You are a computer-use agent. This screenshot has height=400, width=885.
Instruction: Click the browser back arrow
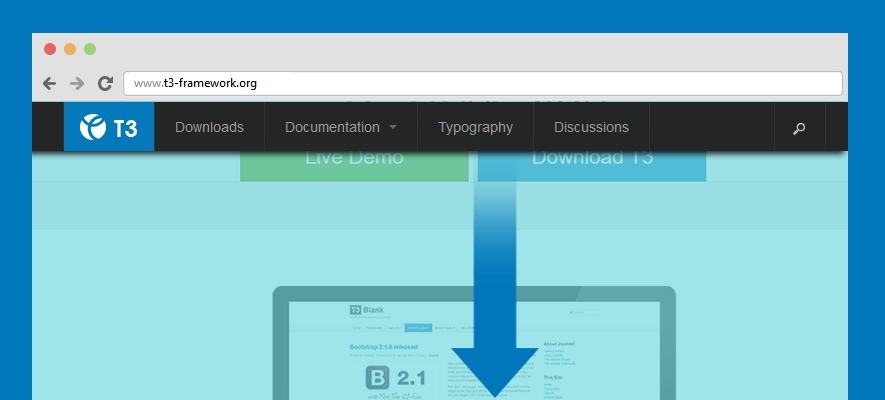click(50, 84)
